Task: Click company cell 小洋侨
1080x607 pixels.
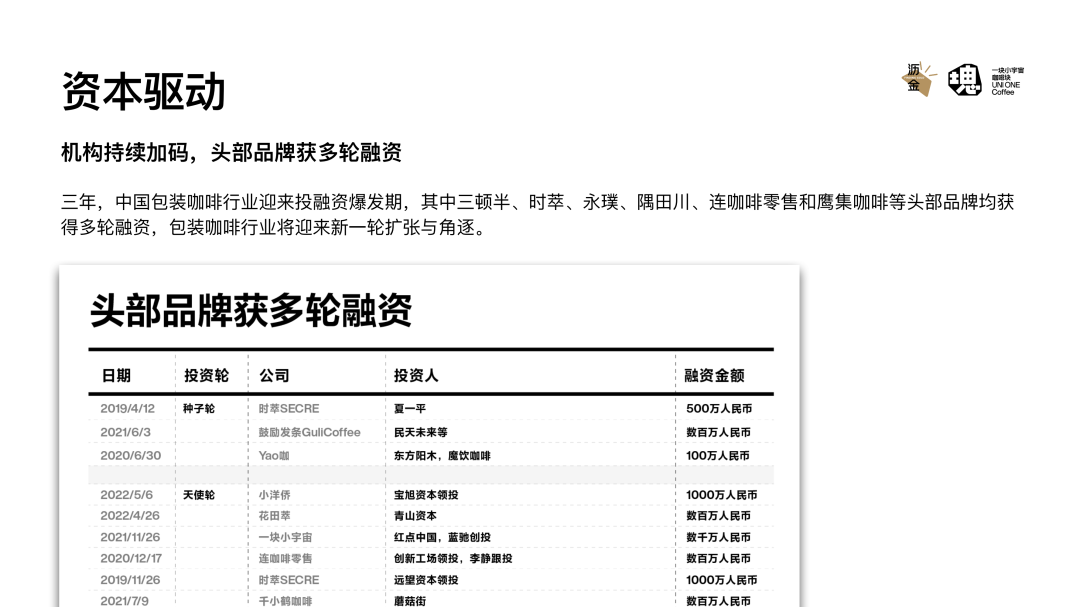Action: (275, 495)
